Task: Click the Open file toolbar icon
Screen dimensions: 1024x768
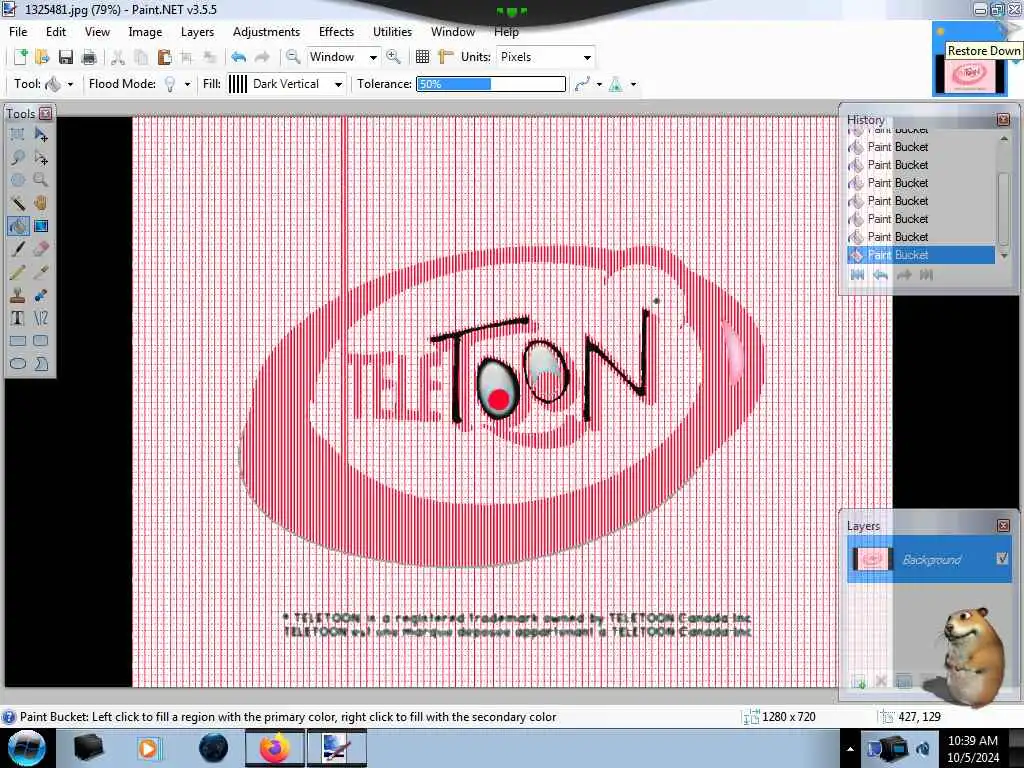Action: tap(42, 57)
